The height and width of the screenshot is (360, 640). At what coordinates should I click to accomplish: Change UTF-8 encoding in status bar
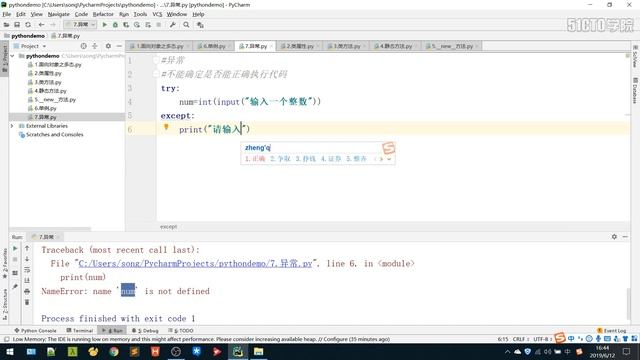pos(541,339)
